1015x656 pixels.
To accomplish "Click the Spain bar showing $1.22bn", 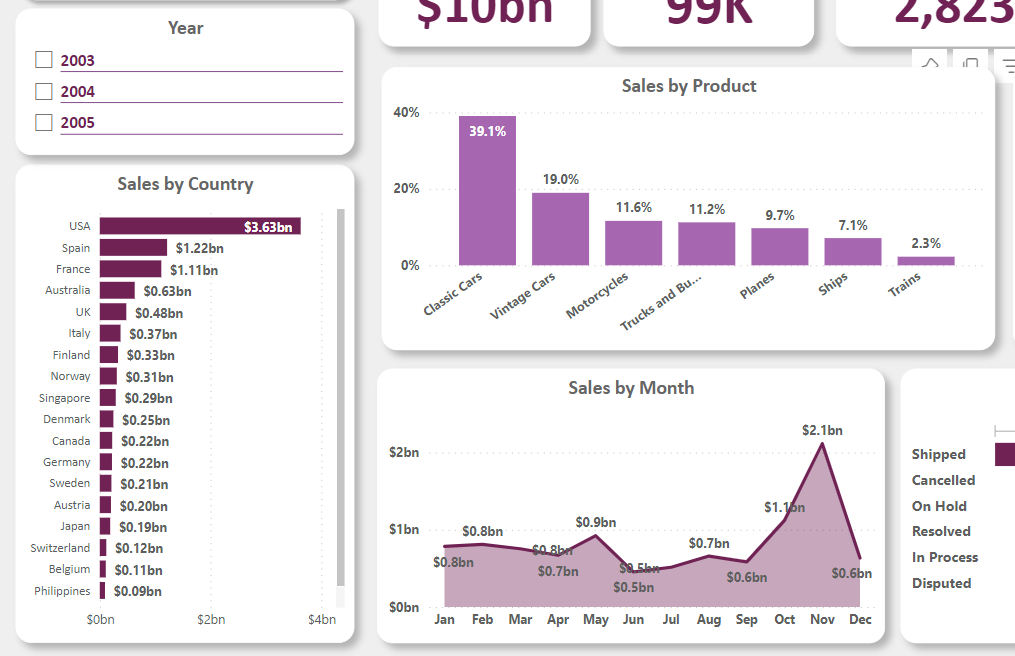I will tap(135, 247).
